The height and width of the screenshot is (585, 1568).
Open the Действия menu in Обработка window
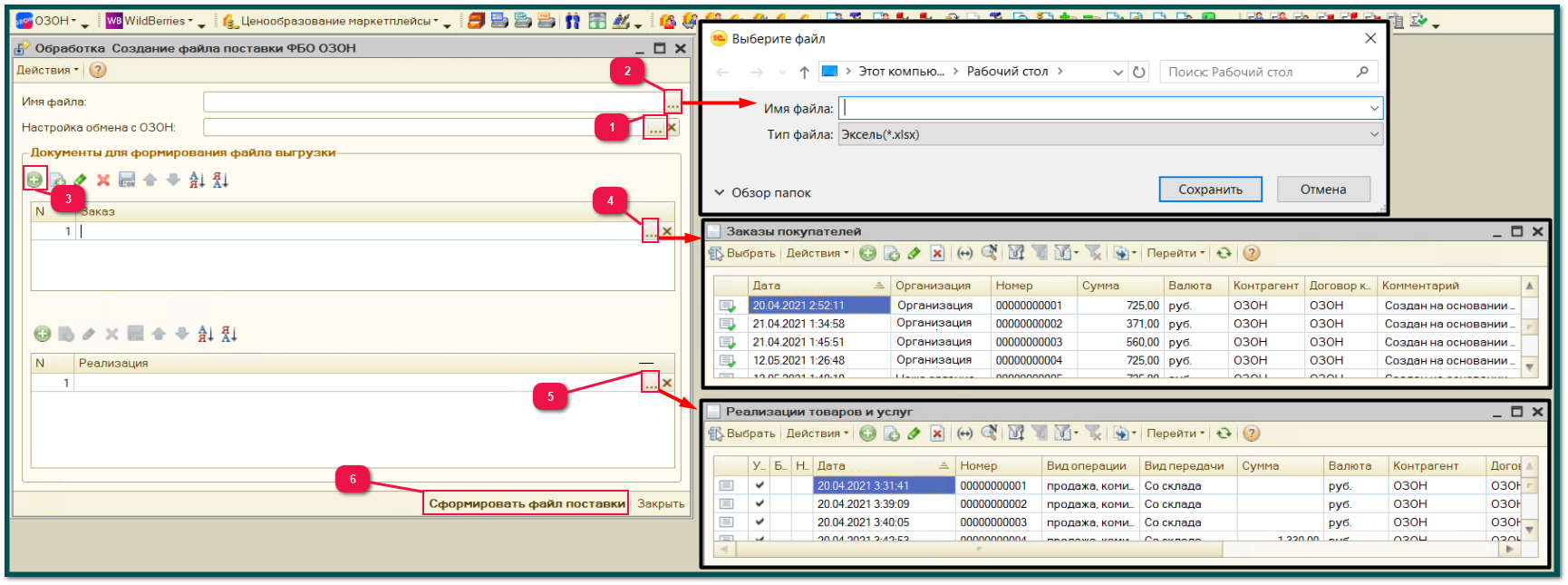point(47,70)
